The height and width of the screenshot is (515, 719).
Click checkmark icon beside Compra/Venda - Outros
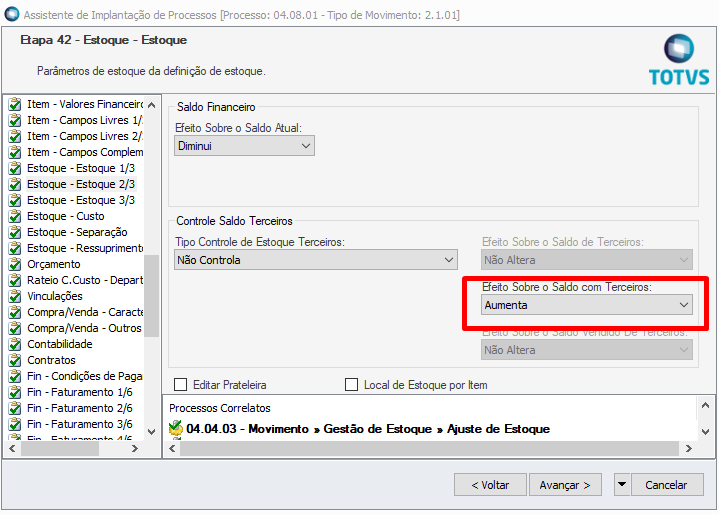[x=15, y=329]
